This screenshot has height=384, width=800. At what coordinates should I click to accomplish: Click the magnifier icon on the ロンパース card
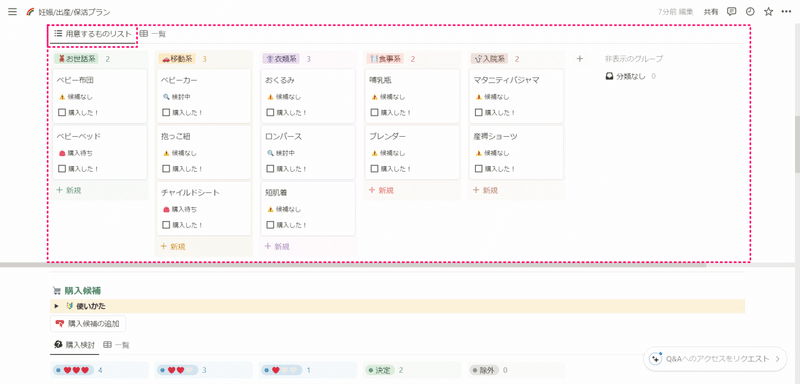(270, 153)
